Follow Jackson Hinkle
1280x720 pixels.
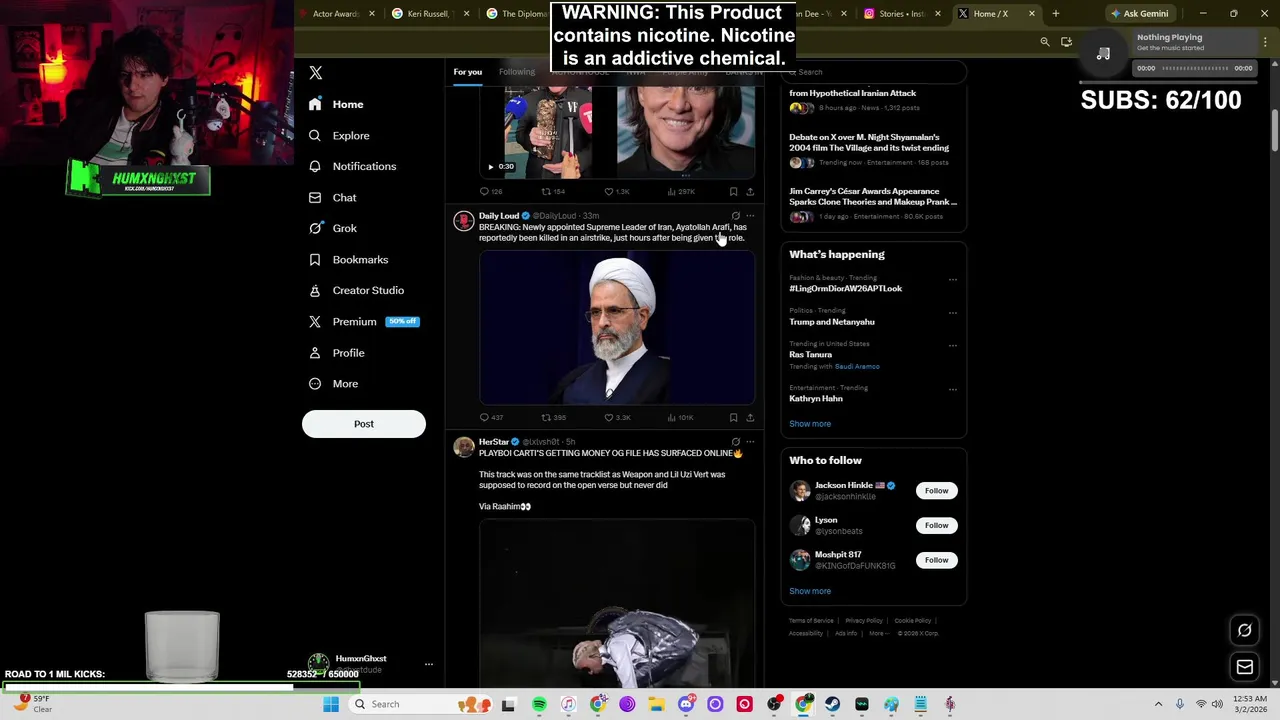(936, 491)
